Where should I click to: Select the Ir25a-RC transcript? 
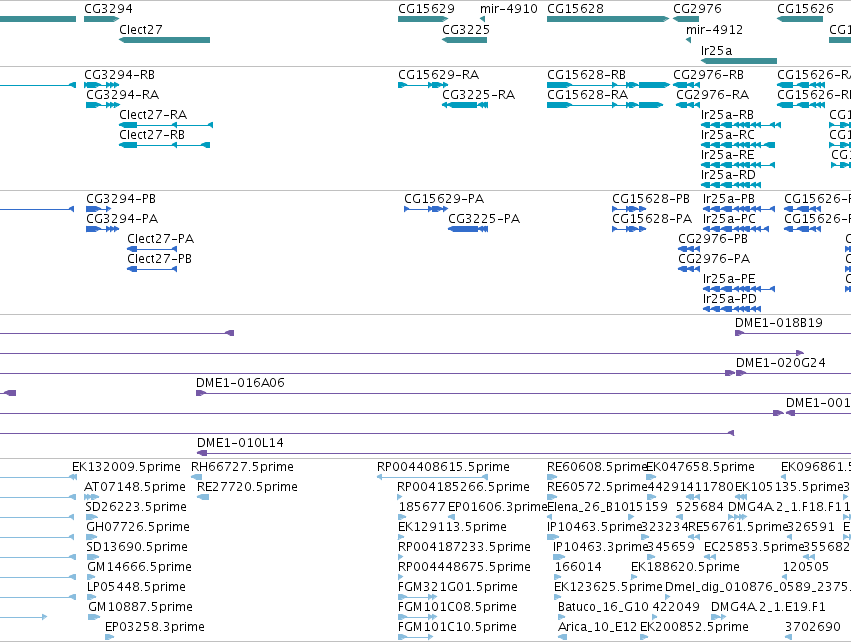738,145
